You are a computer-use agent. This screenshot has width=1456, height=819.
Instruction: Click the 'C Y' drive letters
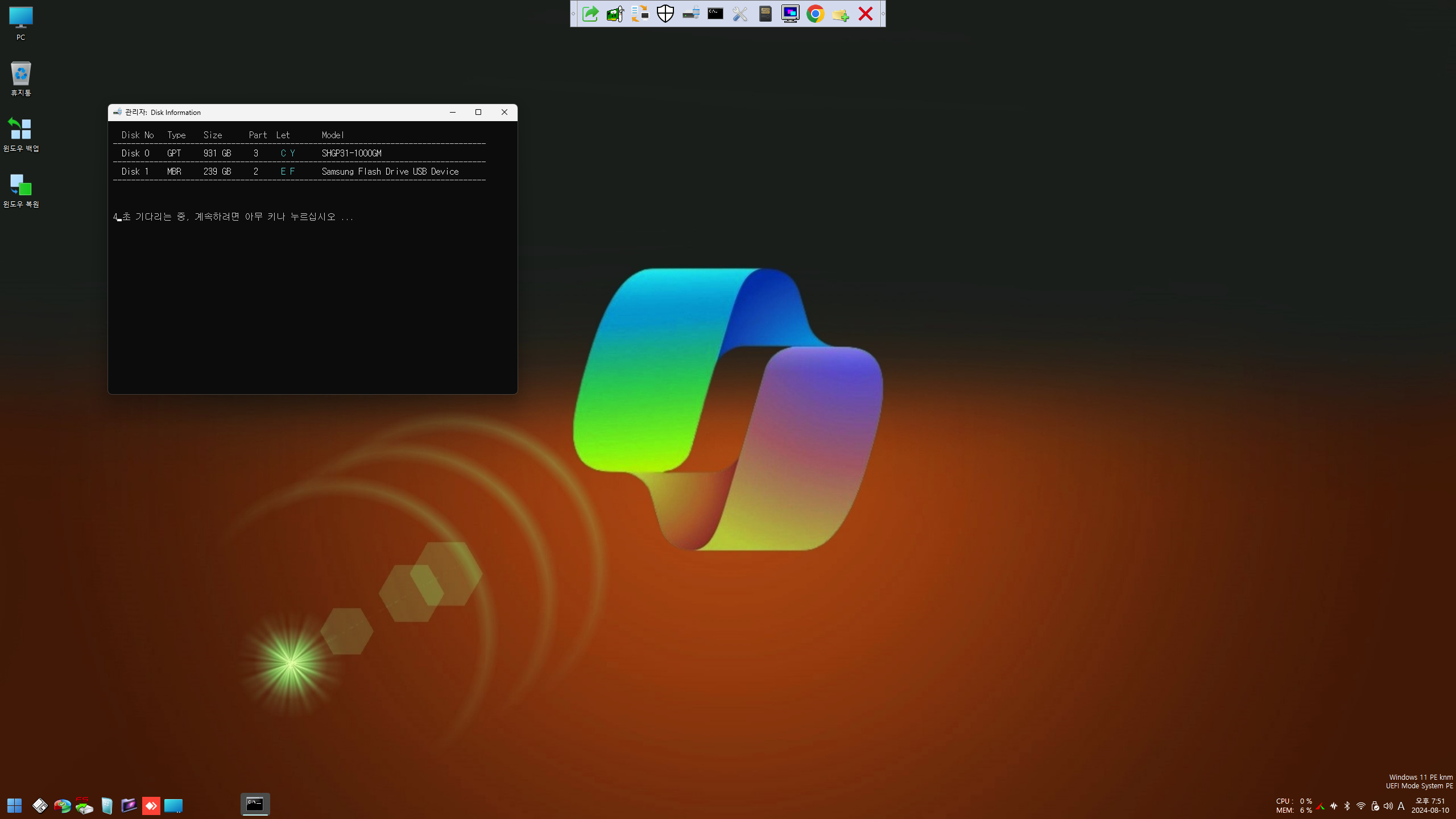(288, 153)
